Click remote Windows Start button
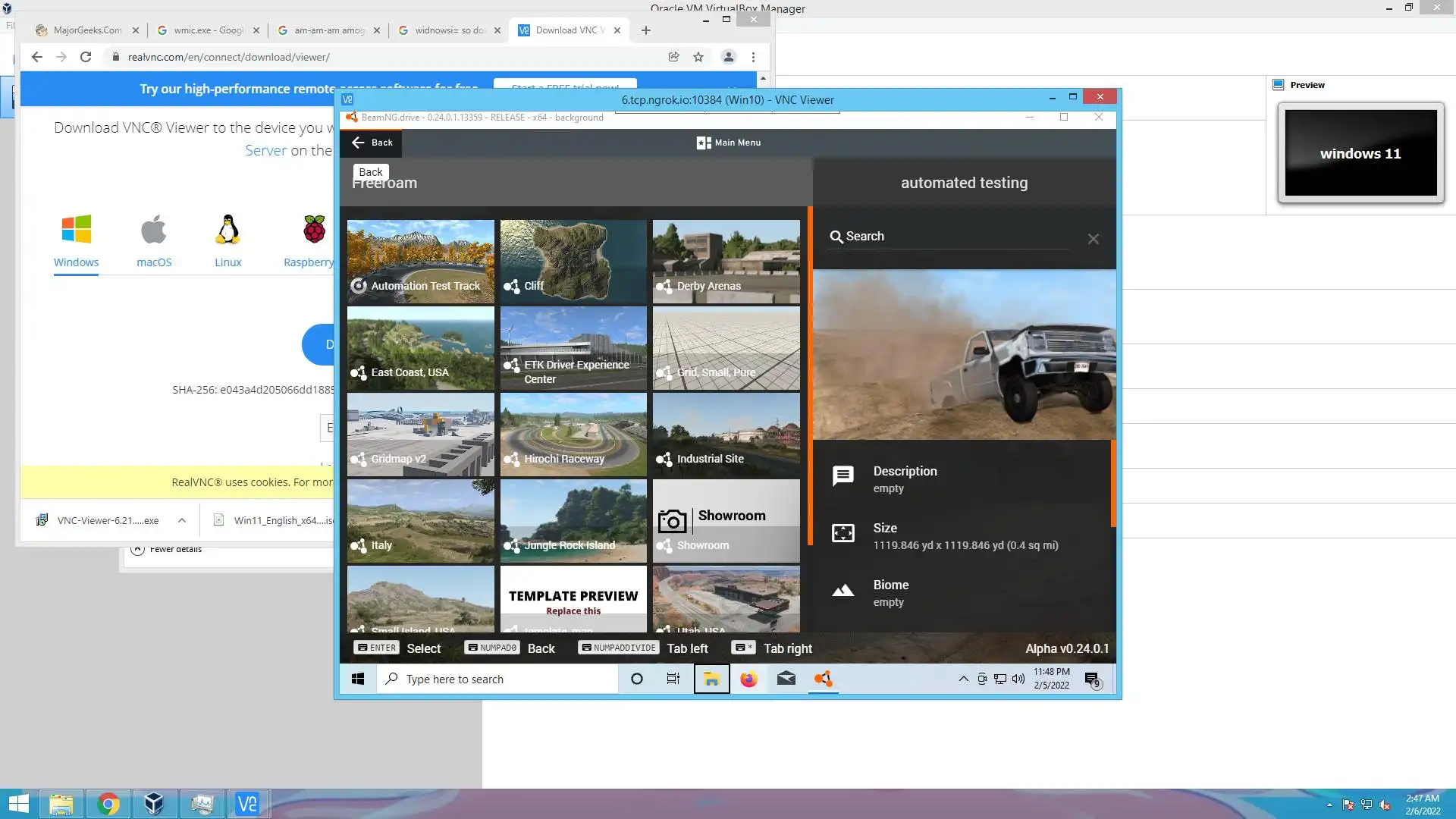1456x819 pixels. tap(358, 679)
